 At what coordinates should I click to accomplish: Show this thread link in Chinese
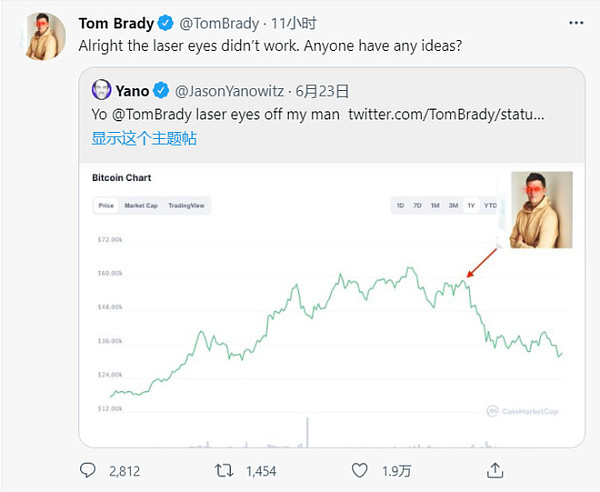click(x=143, y=138)
